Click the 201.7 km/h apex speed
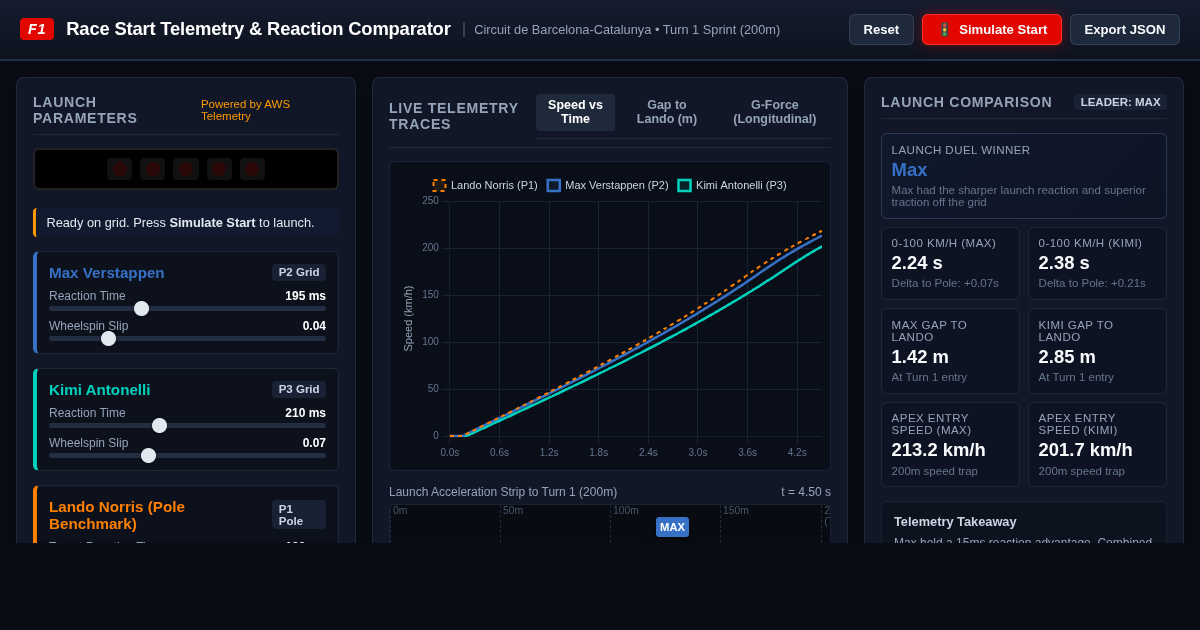 pos(1085,450)
